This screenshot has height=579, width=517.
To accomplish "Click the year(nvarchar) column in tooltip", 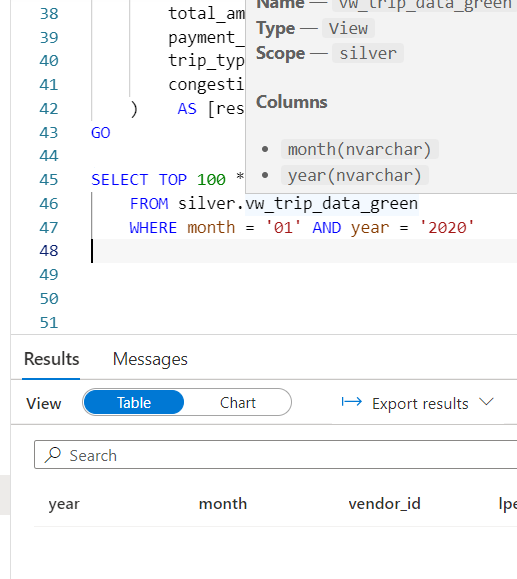I will coord(355,175).
